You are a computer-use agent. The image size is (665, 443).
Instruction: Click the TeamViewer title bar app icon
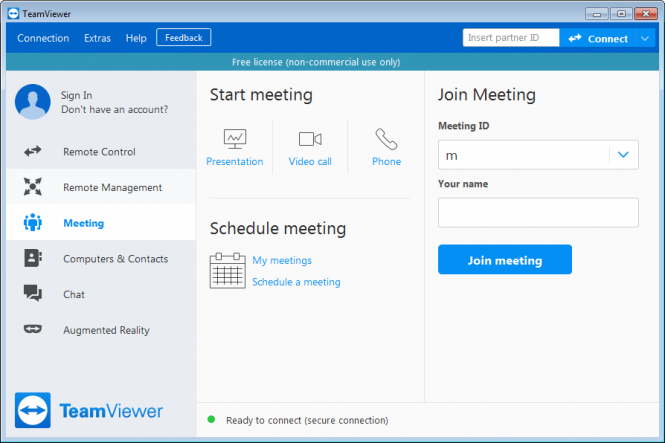click(x=13, y=14)
